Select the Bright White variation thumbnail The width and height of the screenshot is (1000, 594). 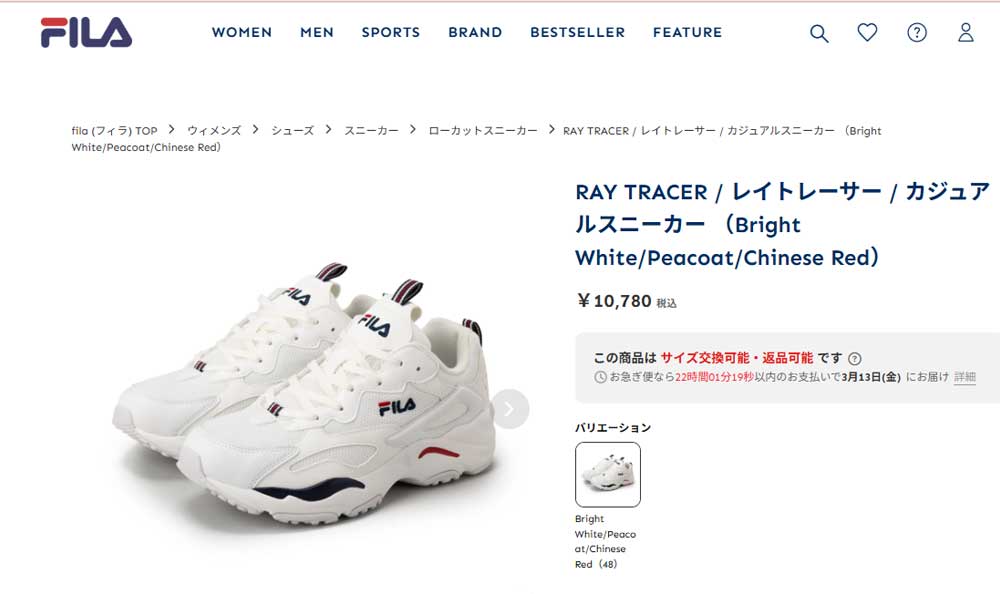coord(608,475)
